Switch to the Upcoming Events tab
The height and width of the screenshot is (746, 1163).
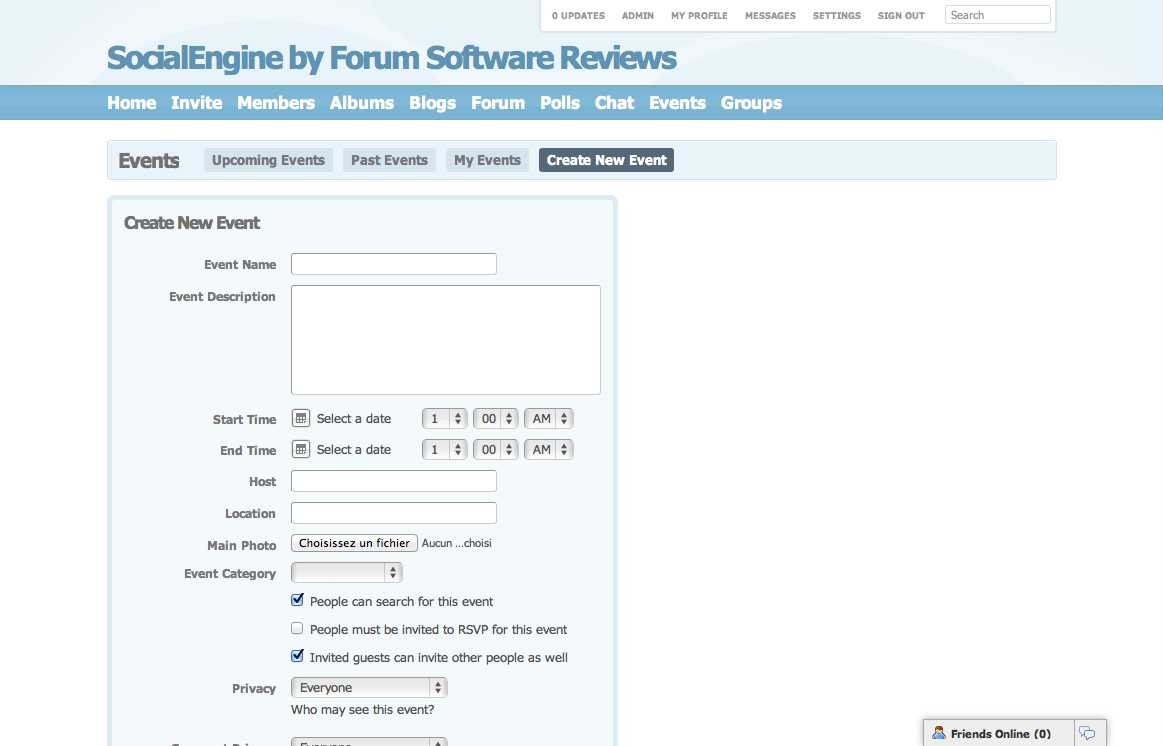click(268, 160)
